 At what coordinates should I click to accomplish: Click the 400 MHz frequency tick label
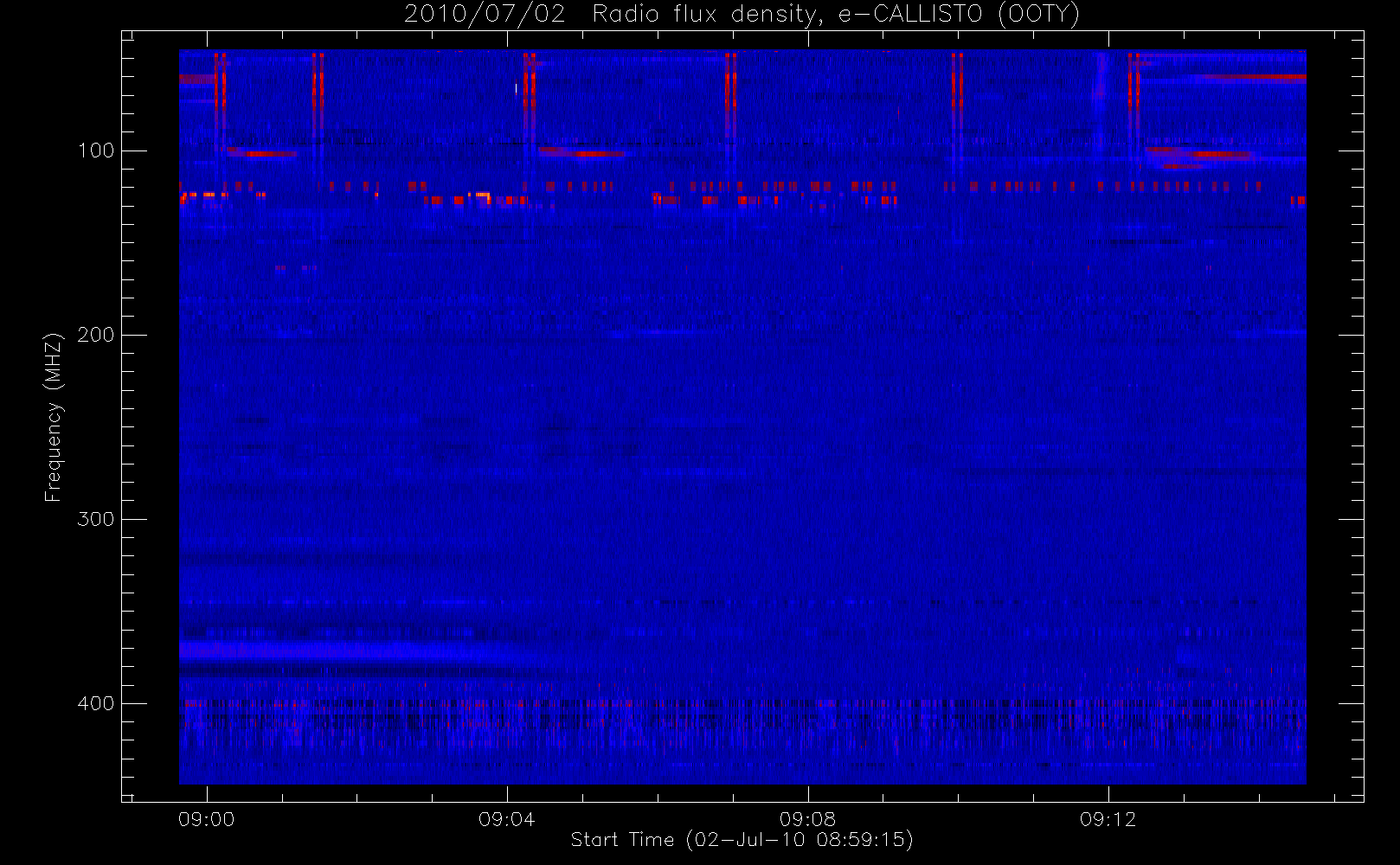click(x=96, y=703)
